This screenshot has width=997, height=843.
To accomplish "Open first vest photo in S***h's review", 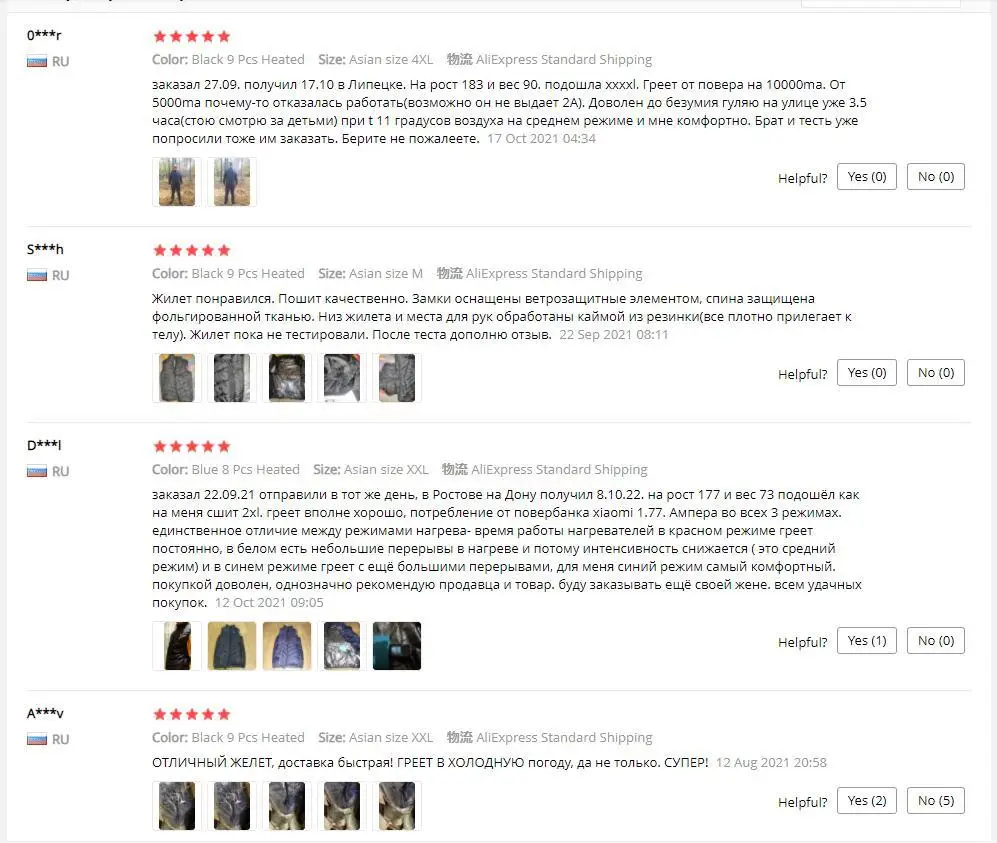I will point(177,378).
